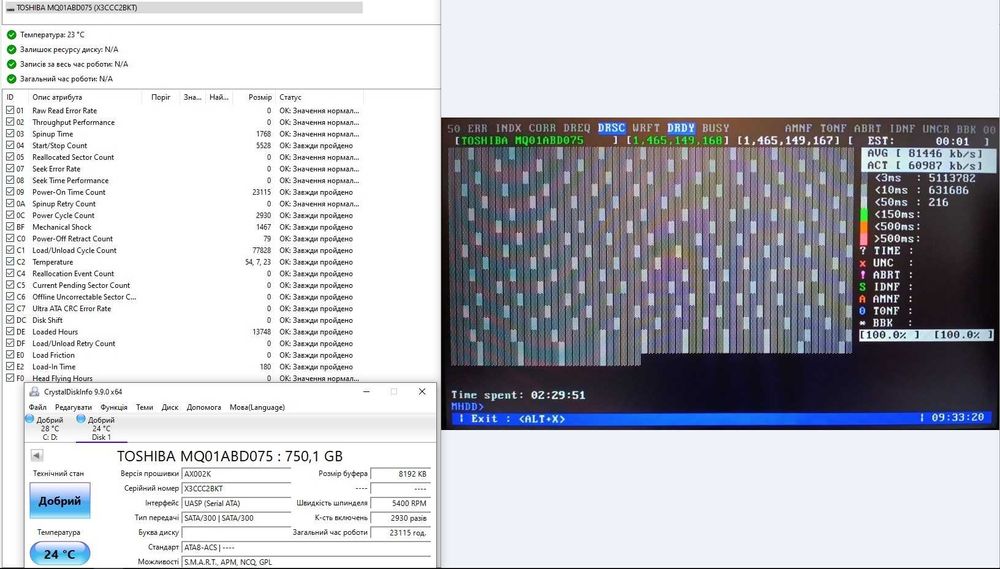
Task: Click the TOSHIBA MQ01ABD075 : 750,1 GB title
Action: point(230,456)
